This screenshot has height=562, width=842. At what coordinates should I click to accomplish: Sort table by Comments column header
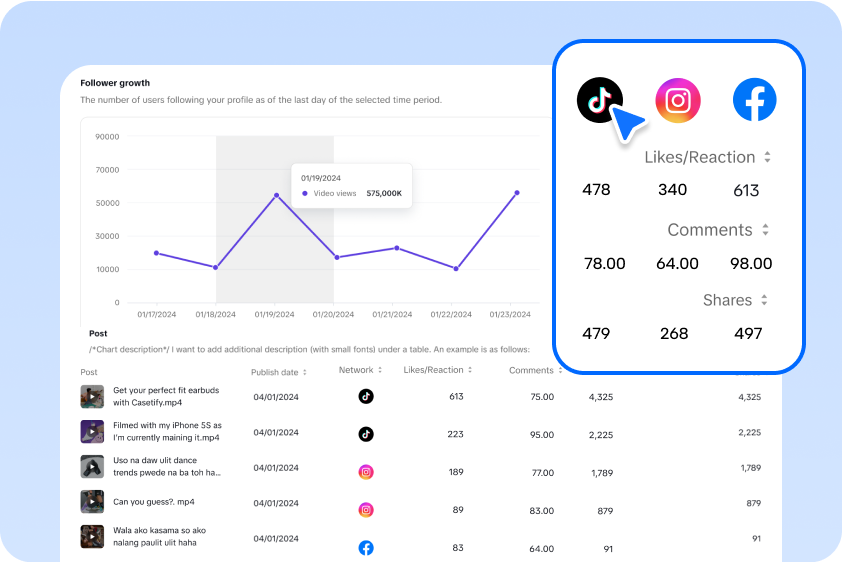[x=535, y=370]
